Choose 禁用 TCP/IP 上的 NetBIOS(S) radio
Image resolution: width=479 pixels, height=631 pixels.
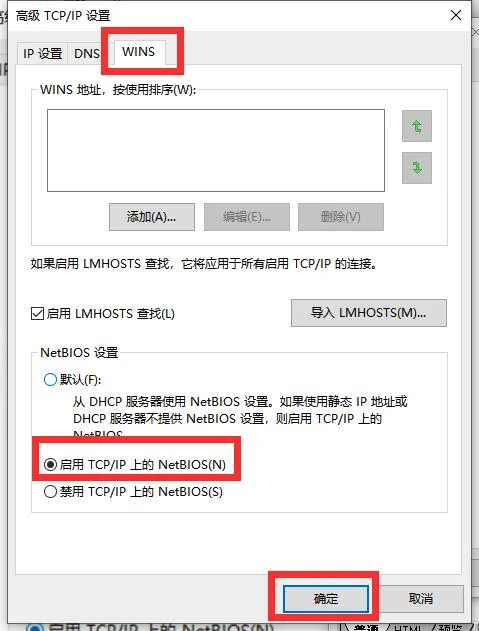coord(50,491)
